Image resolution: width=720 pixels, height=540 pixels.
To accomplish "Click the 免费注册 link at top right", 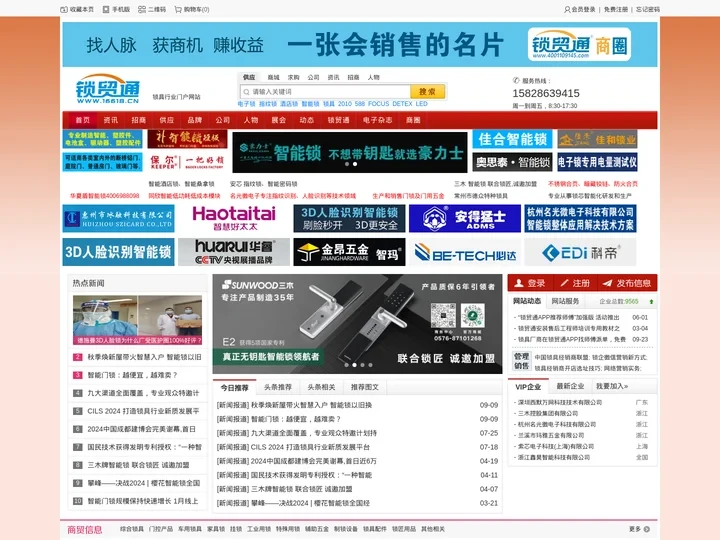I will coord(615,9).
